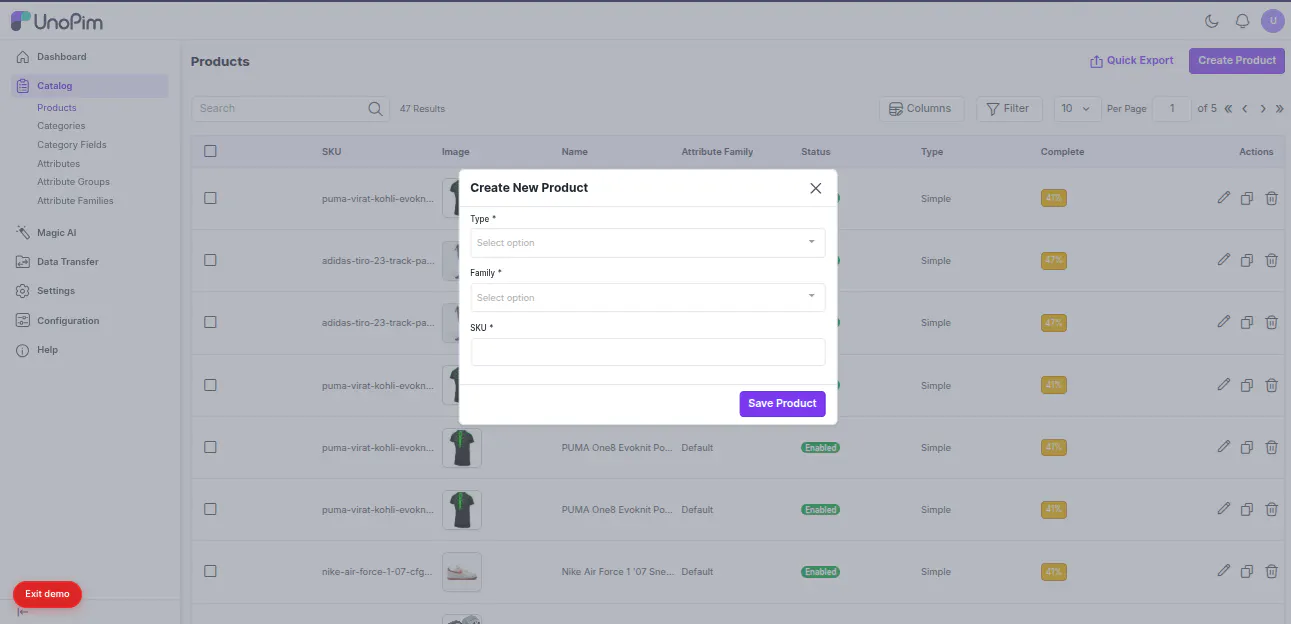The height and width of the screenshot is (624, 1291).
Task: Open the Catalog sidebar section
Action: (x=90, y=86)
